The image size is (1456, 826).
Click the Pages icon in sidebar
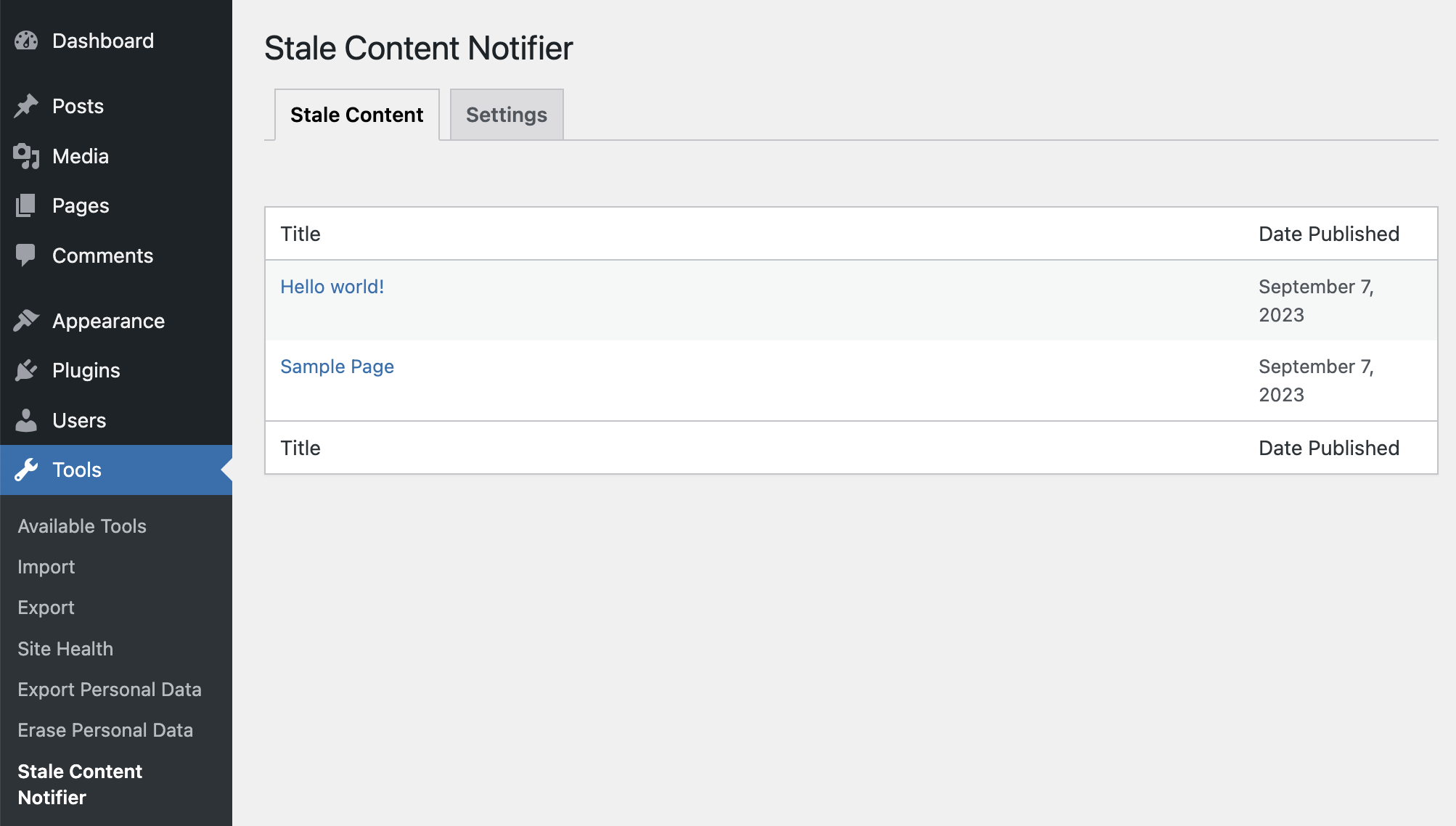(x=26, y=205)
